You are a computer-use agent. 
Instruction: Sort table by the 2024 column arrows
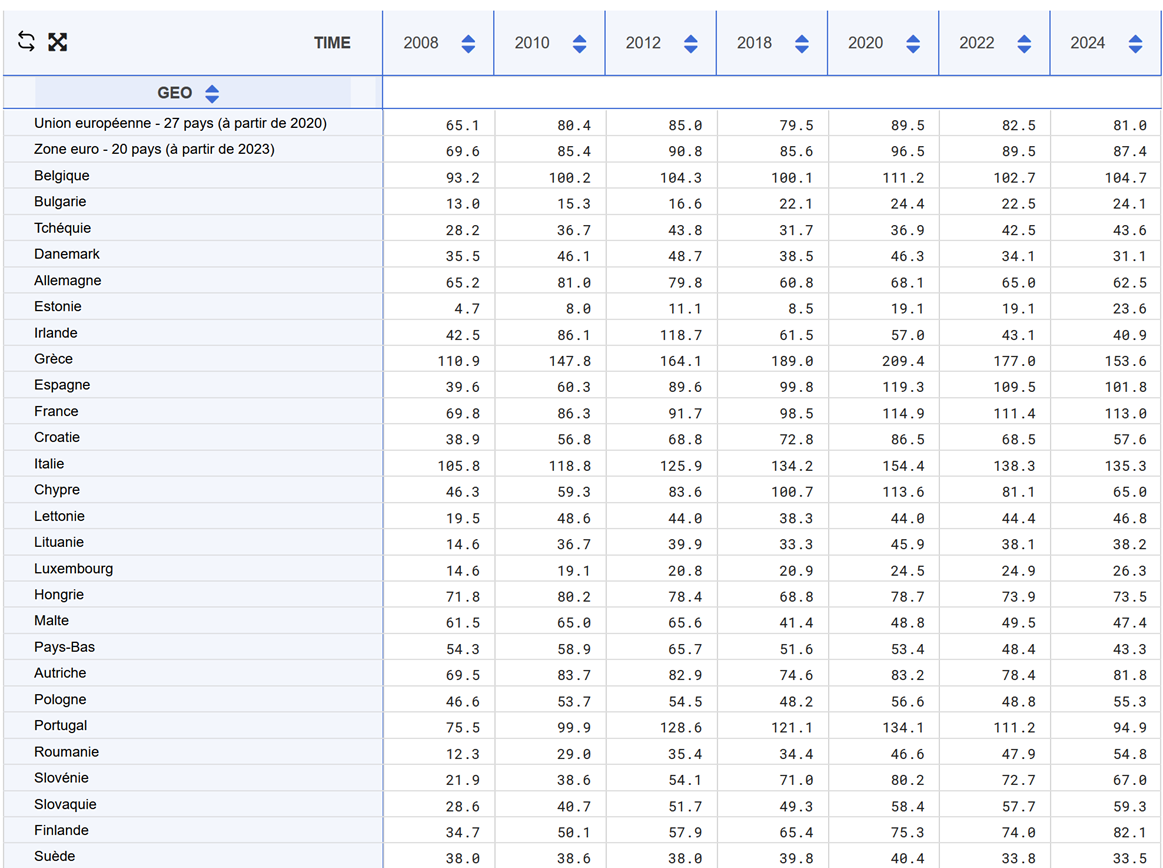point(1134,43)
